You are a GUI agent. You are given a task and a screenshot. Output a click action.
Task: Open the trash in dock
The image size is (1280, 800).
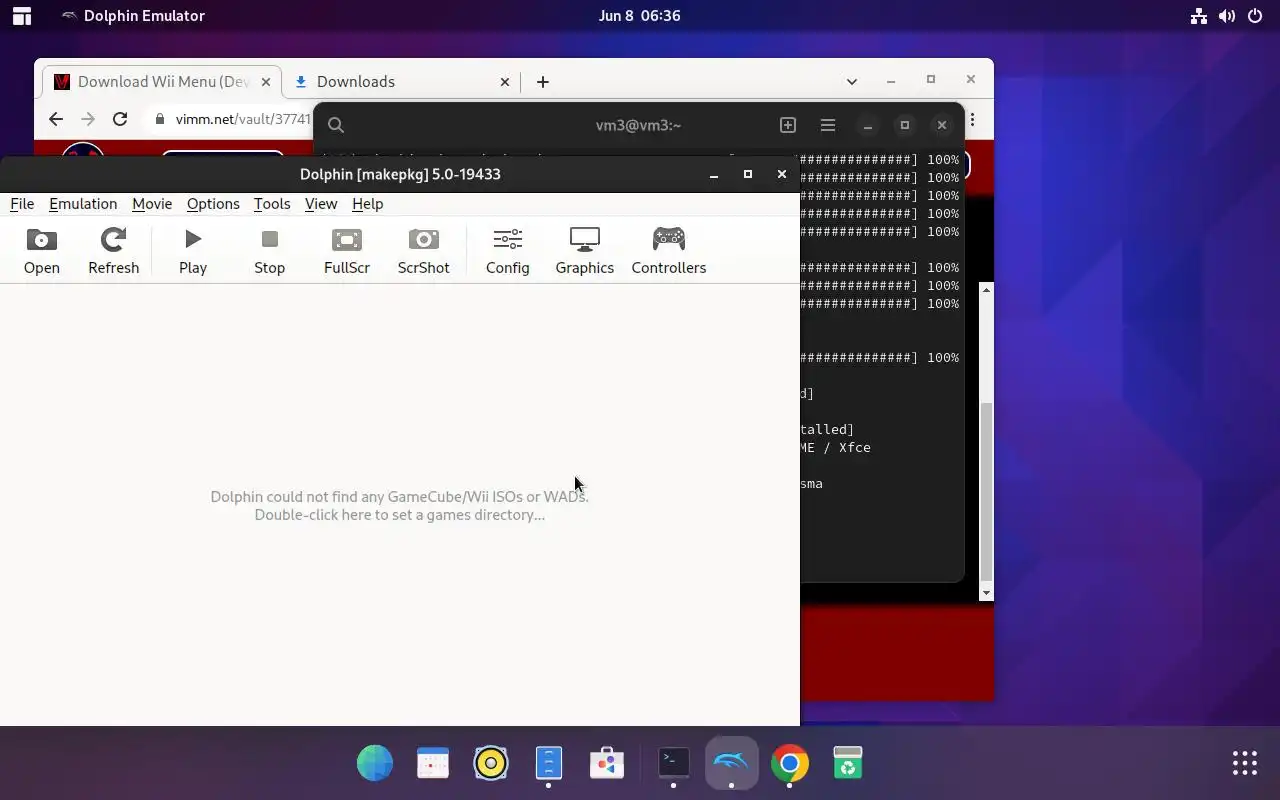click(847, 763)
